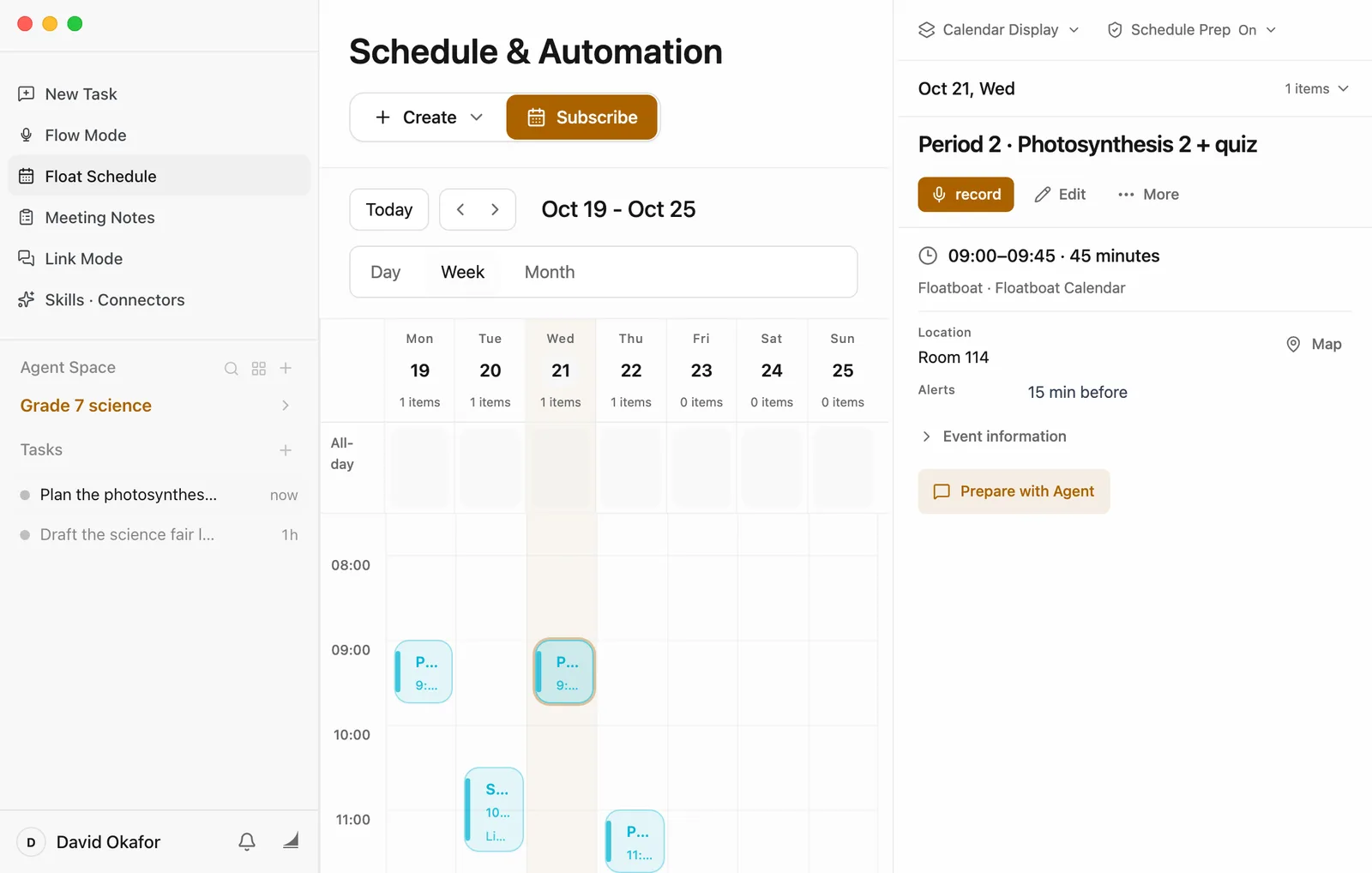Viewport: 1372px width, 873px height.
Task: Open the 'Draft the science fair l...' task
Action: pyautogui.click(x=159, y=535)
